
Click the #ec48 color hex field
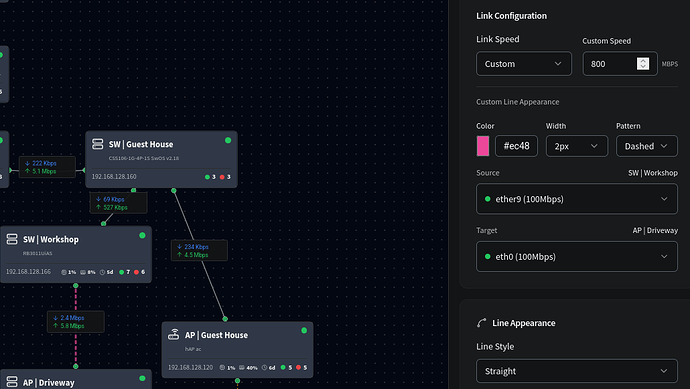click(x=516, y=146)
